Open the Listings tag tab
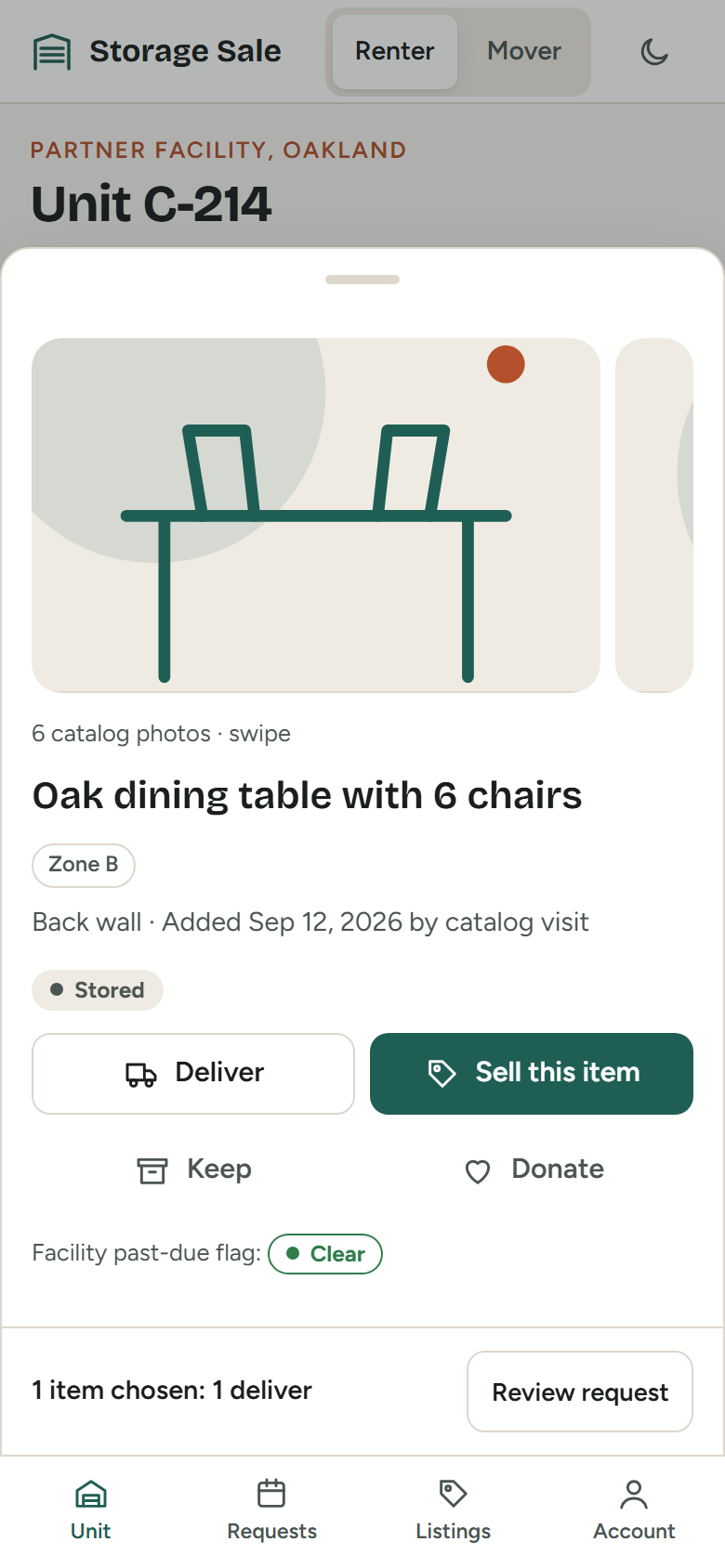This screenshot has height=1568, width=725. (454, 1510)
